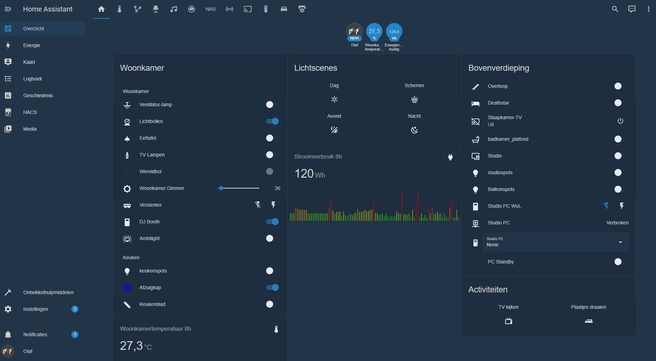Open Overzicht in the sidebar
The width and height of the screenshot is (656, 361).
[x=43, y=28]
